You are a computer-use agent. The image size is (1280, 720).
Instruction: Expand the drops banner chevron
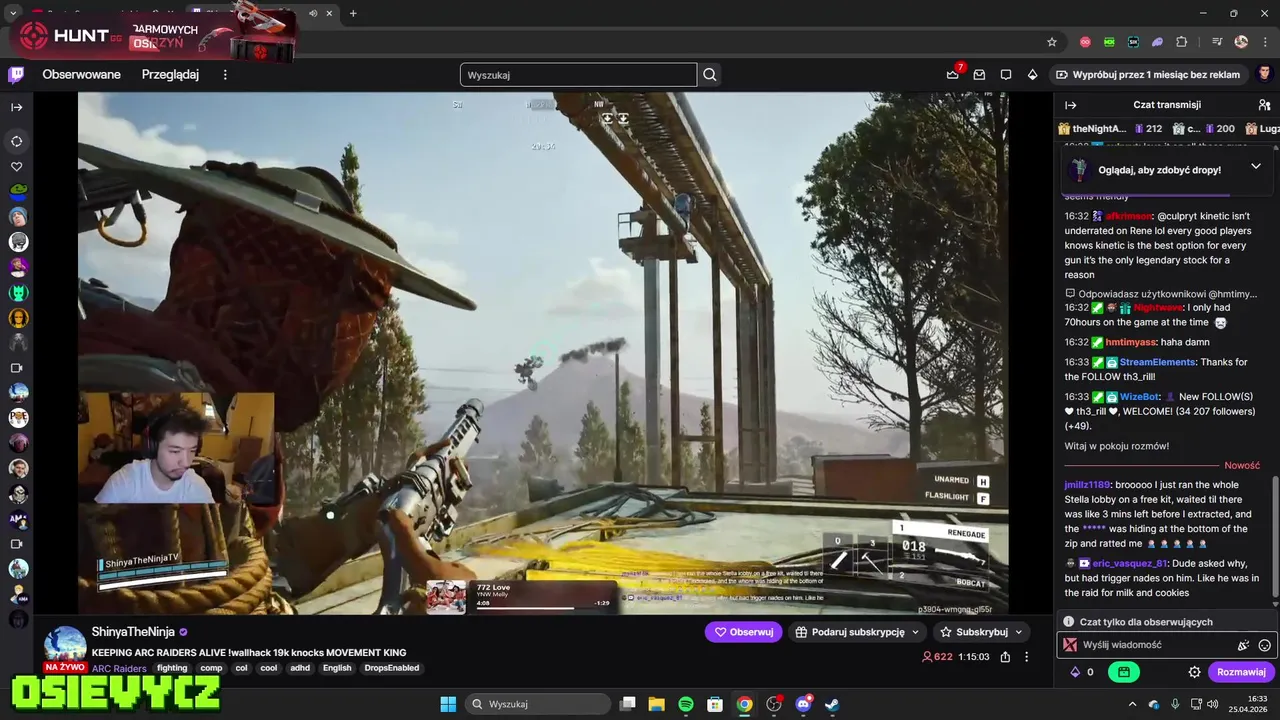click(1256, 166)
